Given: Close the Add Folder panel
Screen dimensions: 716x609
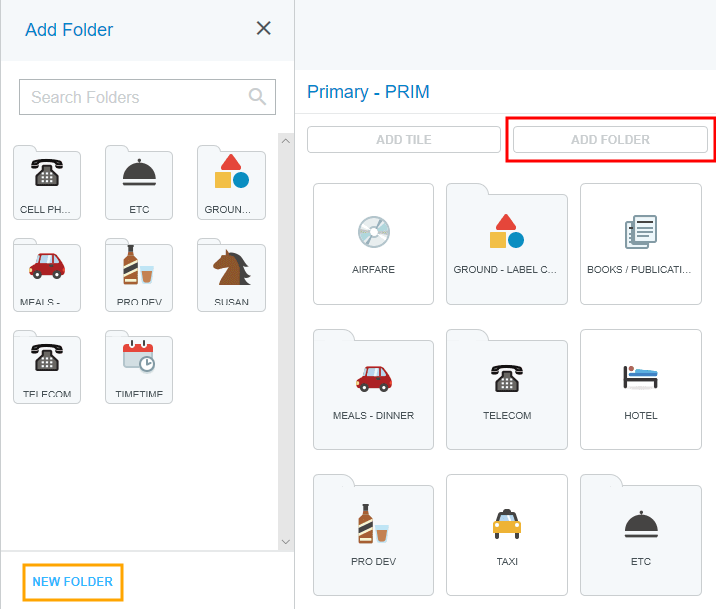Looking at the screenshot, I should point(264,29).
